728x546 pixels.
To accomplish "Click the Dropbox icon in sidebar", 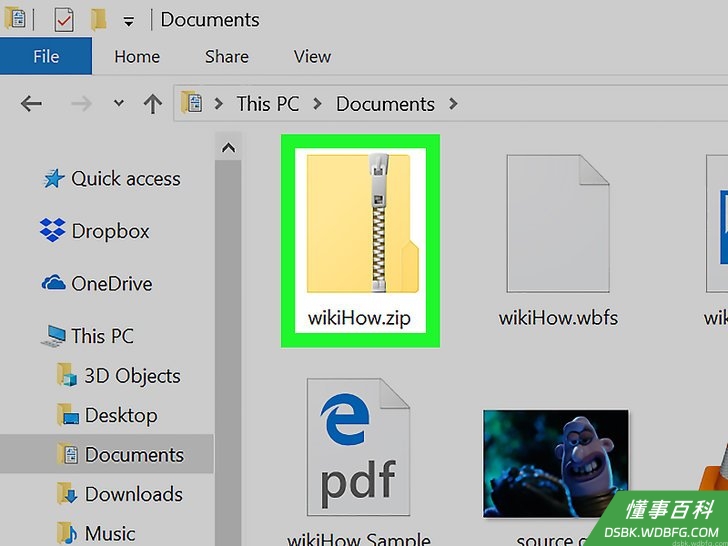I will click(52, 230).
